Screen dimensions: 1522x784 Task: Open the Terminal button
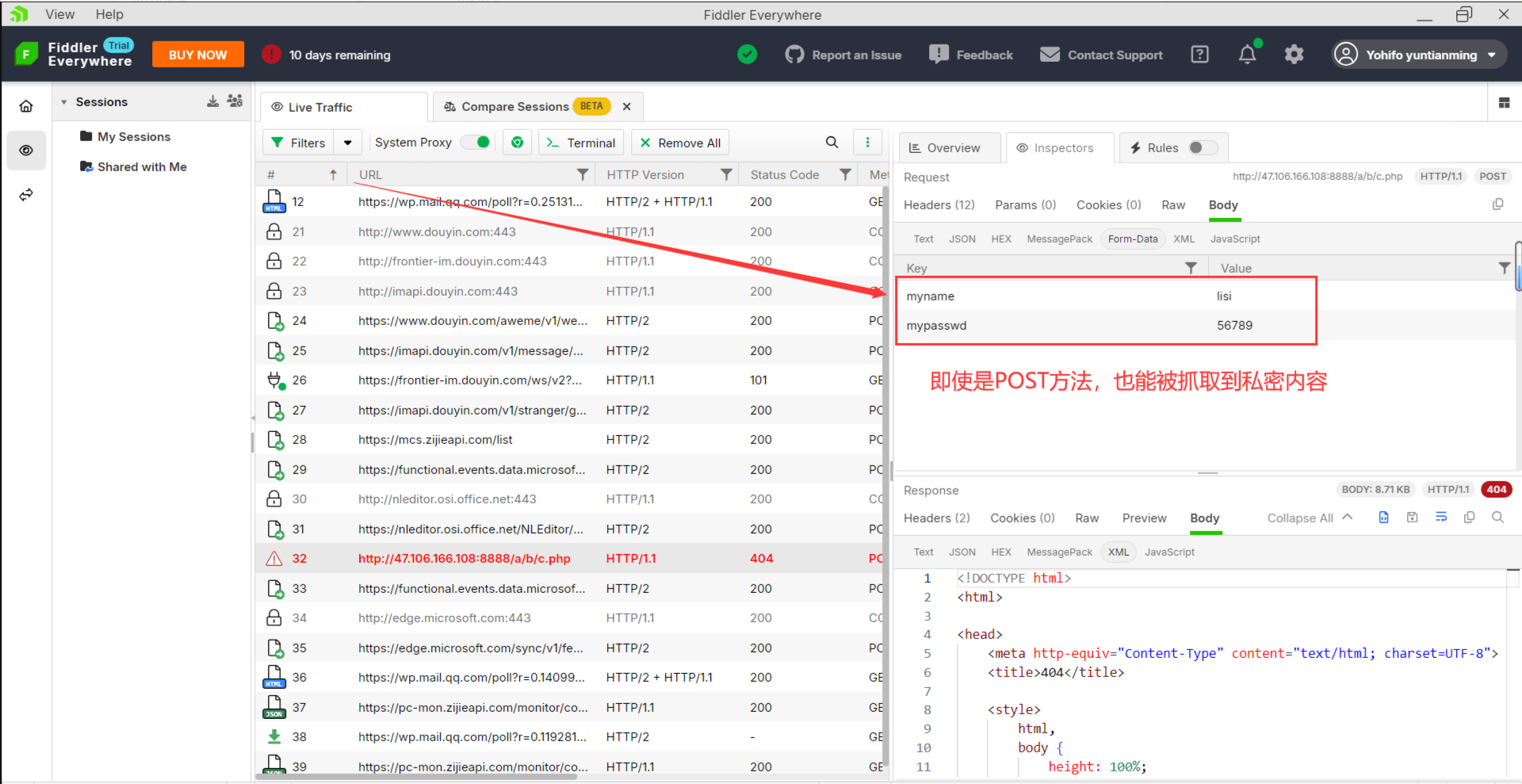581,143
